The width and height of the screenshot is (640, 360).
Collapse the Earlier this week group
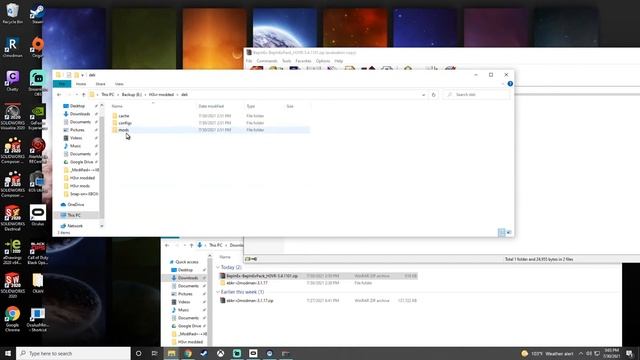tap(218, 292)
